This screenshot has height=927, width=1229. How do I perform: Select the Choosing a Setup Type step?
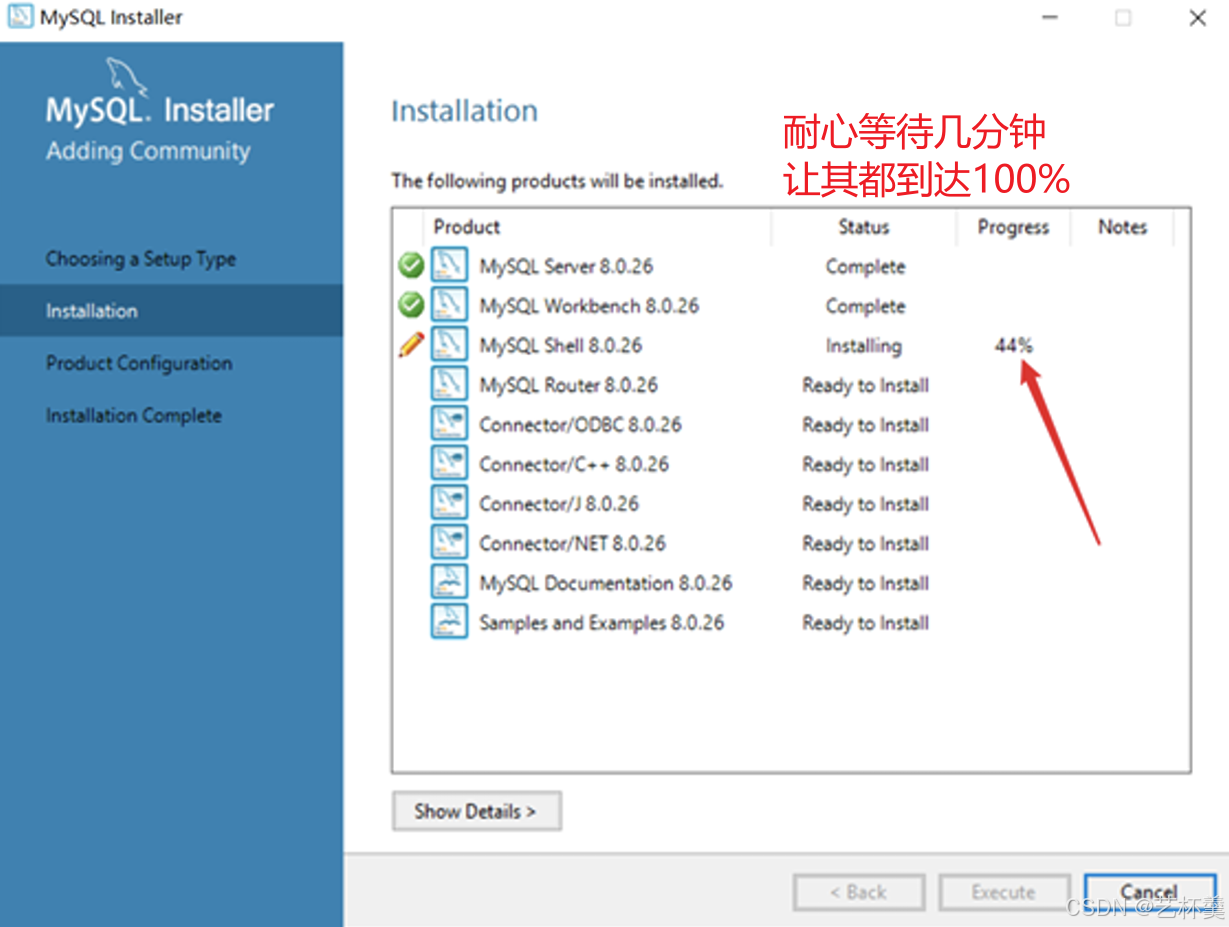click(141, 259)
